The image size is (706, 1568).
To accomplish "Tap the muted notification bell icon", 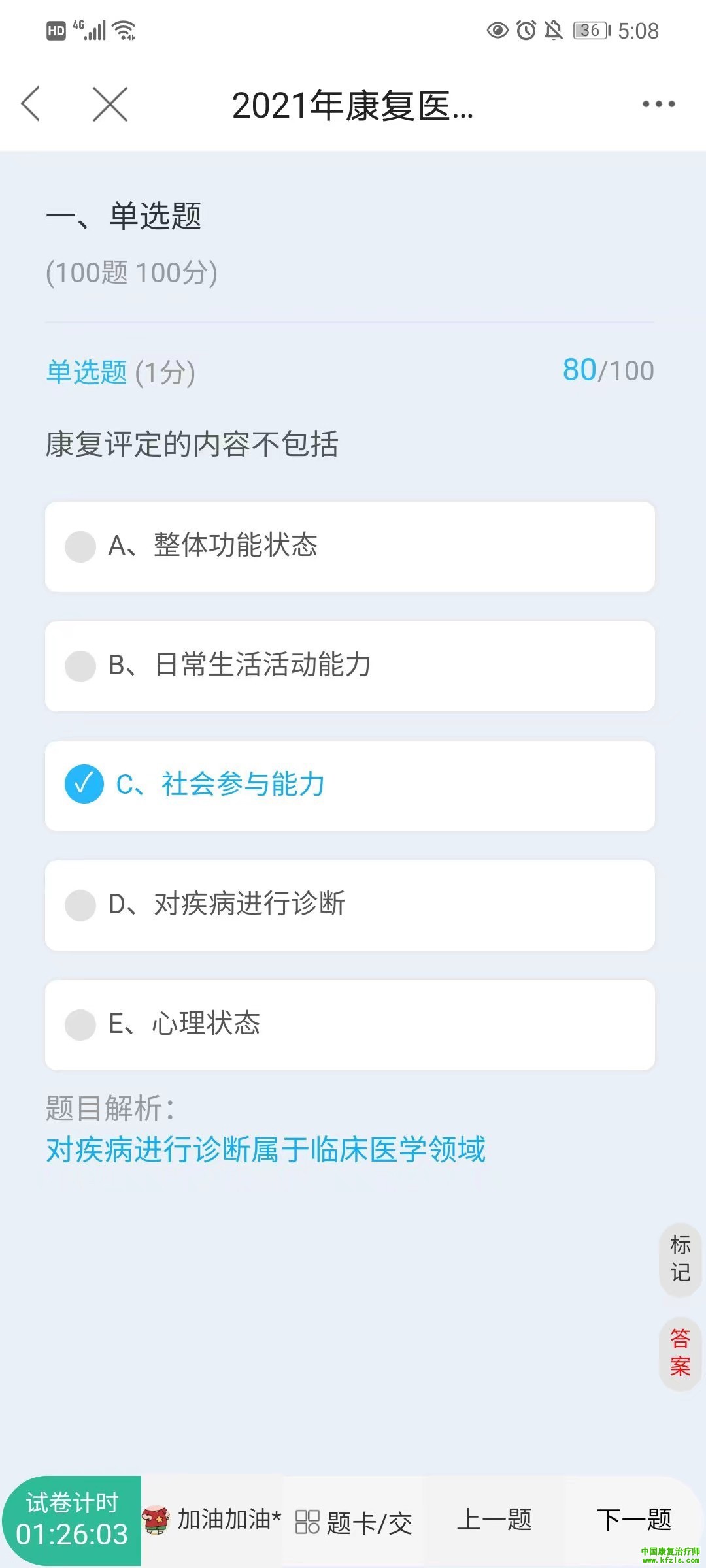I will 554,30.
